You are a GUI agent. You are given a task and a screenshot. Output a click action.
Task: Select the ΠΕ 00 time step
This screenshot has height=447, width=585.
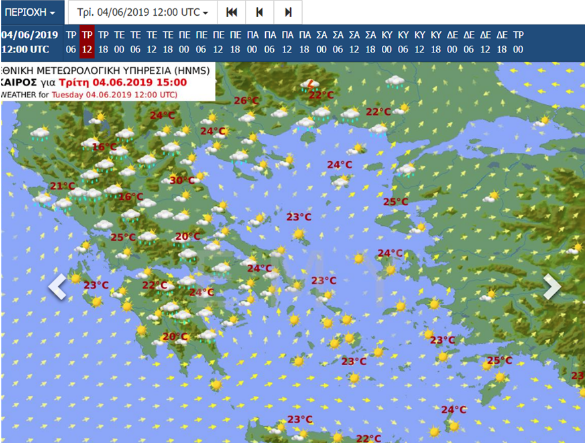184,42
